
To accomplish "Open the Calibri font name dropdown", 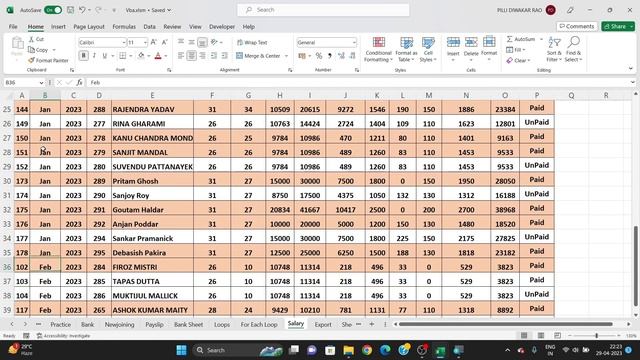I will (123, 42).
